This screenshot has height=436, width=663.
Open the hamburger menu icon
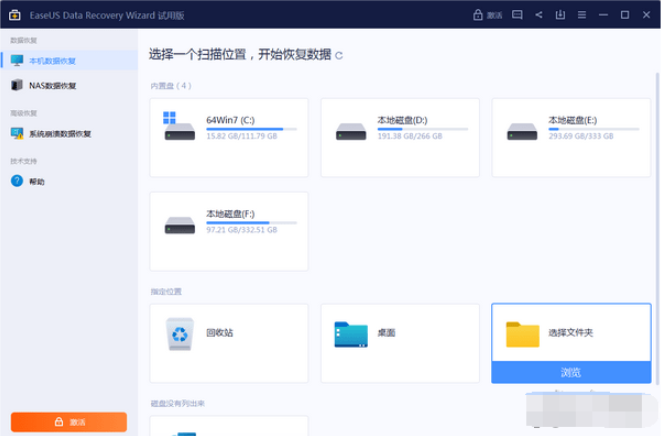click(x=582, y=15)
